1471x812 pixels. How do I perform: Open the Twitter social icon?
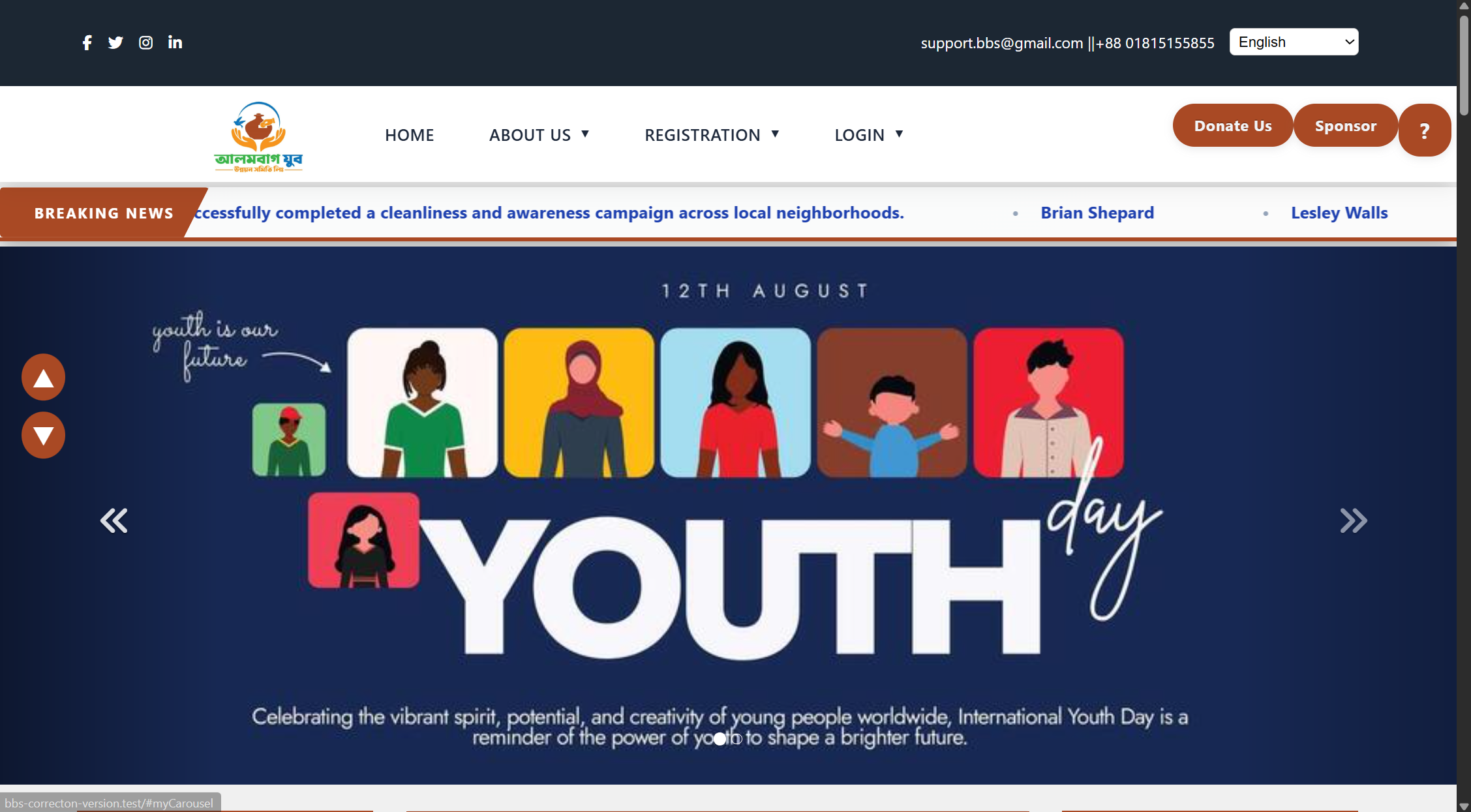115,42
